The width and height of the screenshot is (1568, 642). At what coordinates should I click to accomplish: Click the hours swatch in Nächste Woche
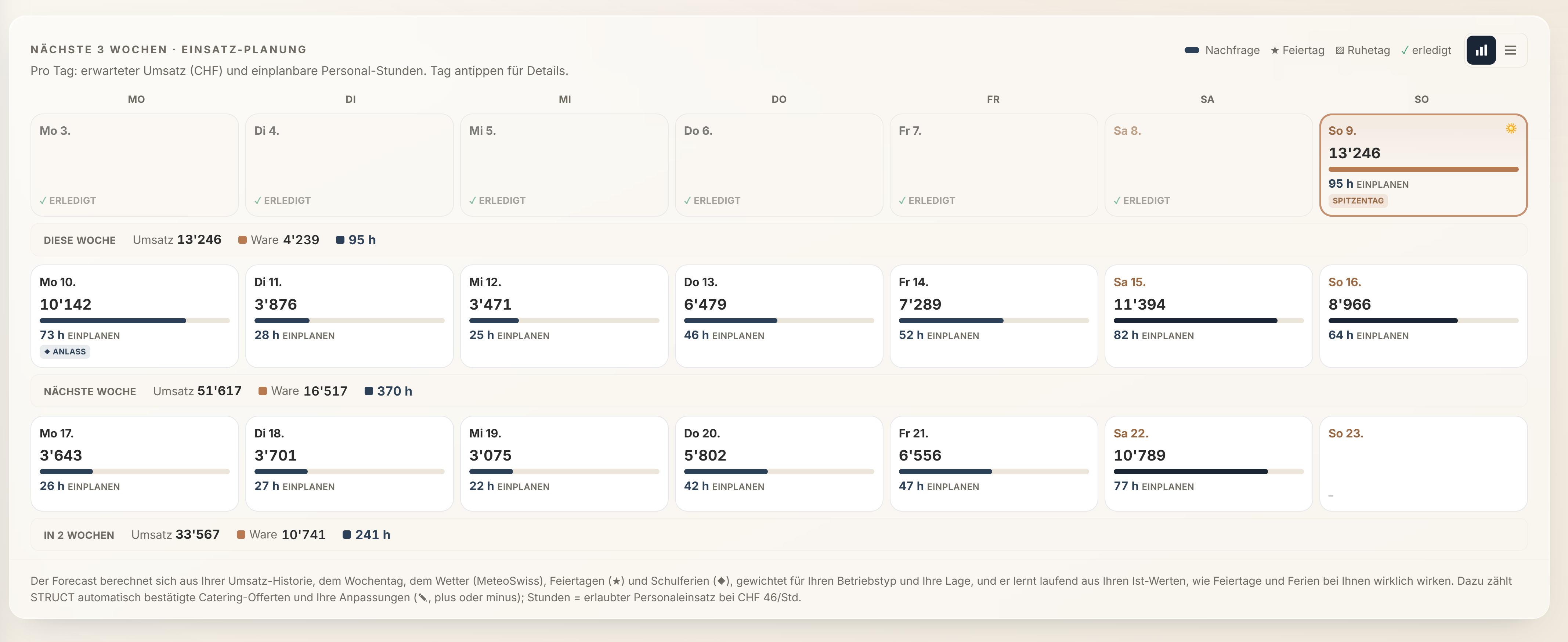[x=368, y=391]
